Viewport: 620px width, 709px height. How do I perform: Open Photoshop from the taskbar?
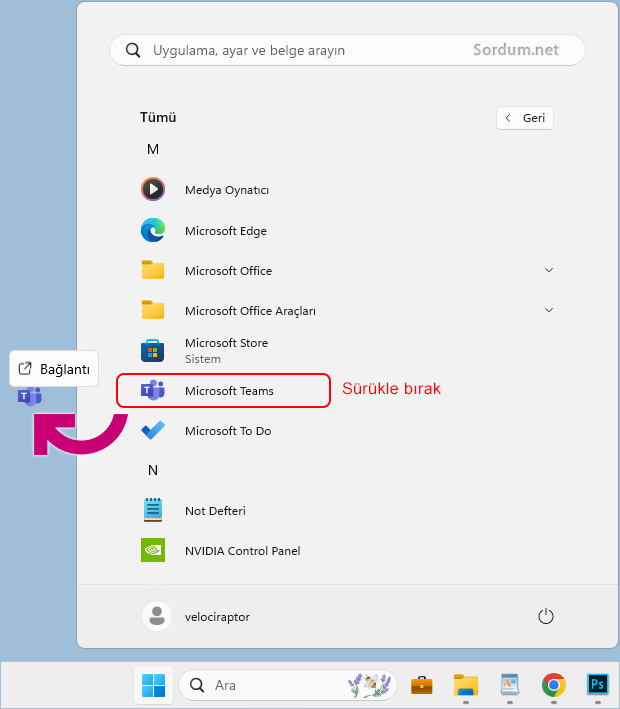click(597, 685)
